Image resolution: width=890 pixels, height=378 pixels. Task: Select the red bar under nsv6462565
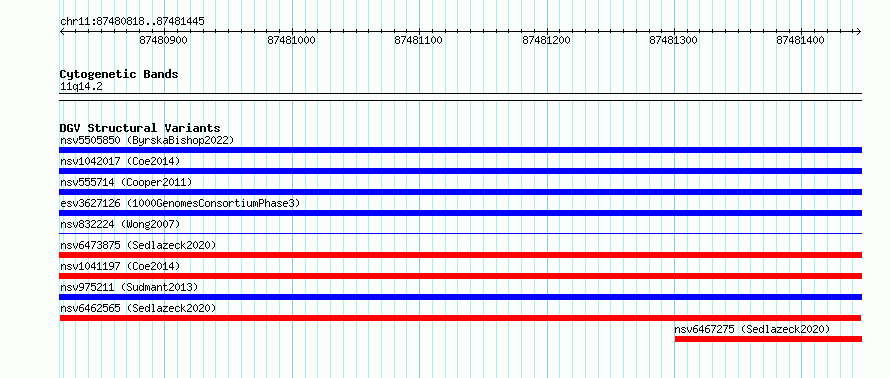coord(460,318)
